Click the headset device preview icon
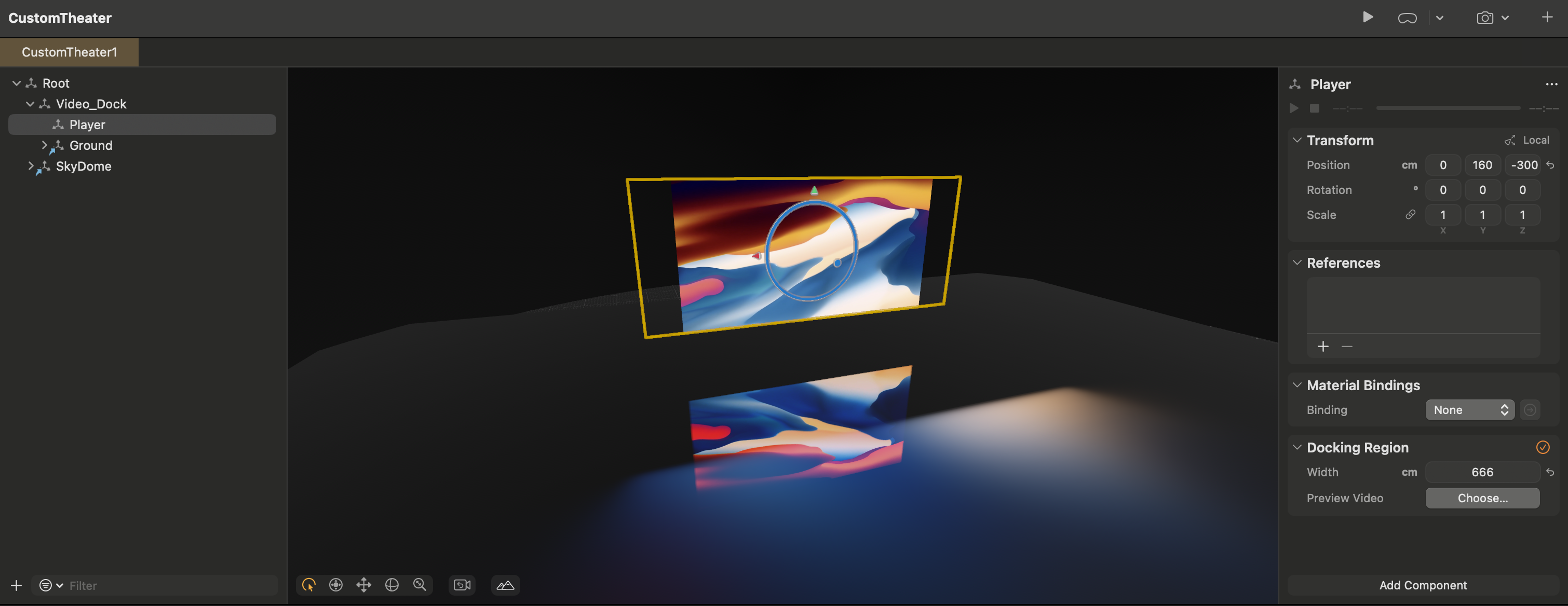The height and width of the screenshot is (606, 1568). click(x=1407, y=18)
